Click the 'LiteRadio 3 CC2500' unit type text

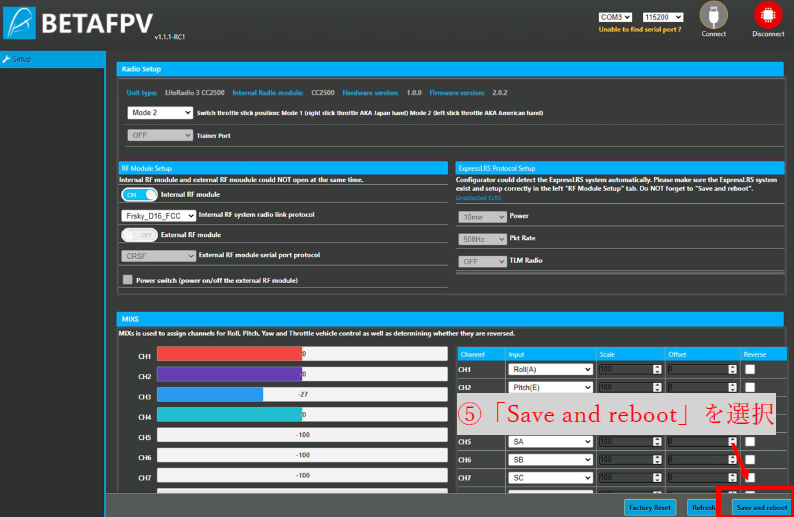pos(194,93)
